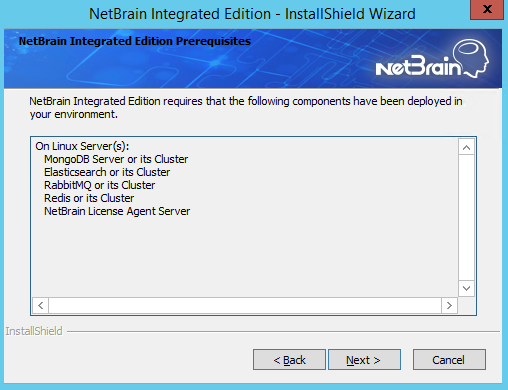Click the NetBrain Integrated Edition Prerequisites heading

pos(135,41)
